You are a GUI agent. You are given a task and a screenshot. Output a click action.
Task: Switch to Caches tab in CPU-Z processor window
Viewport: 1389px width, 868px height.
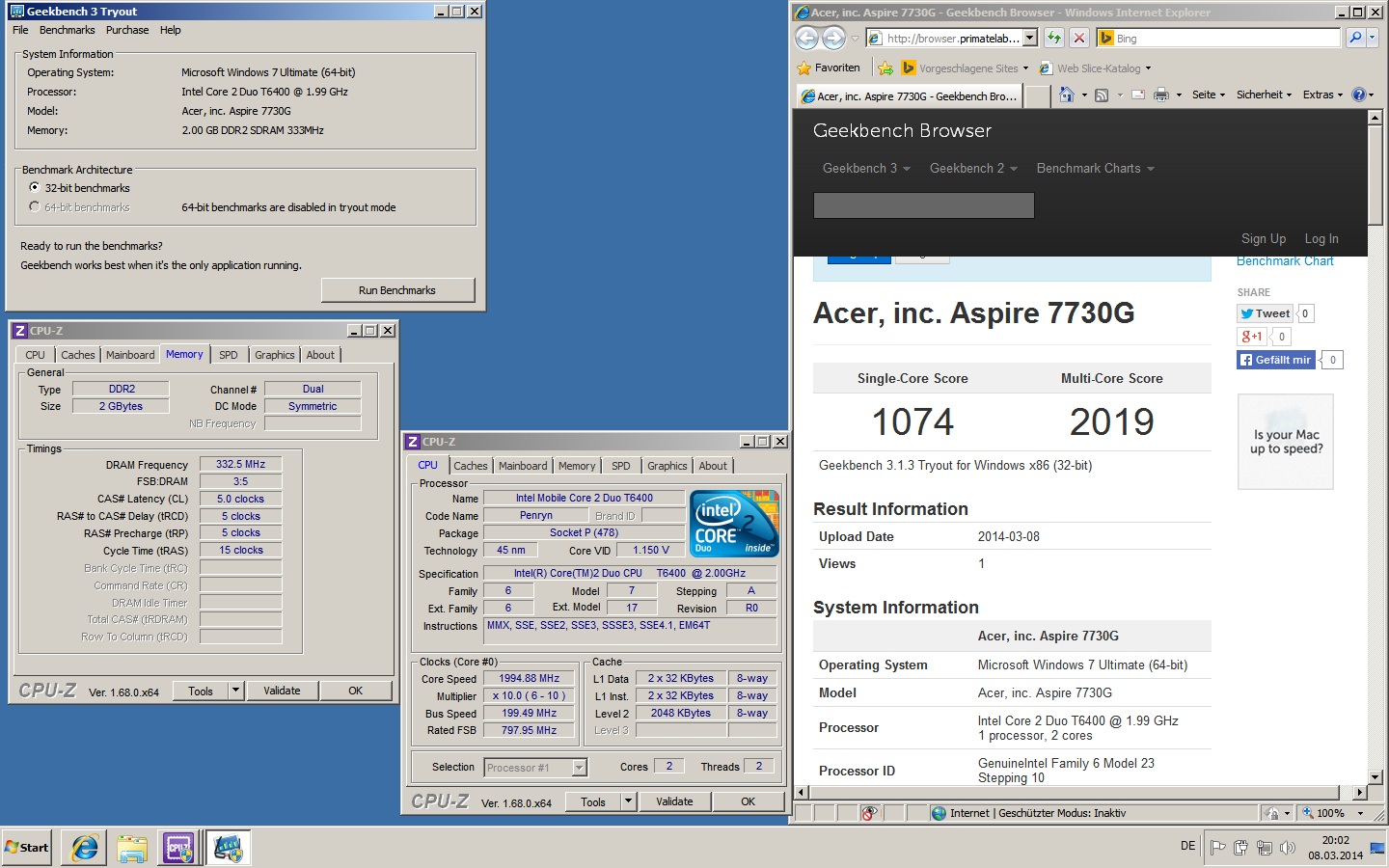[471, 466]
